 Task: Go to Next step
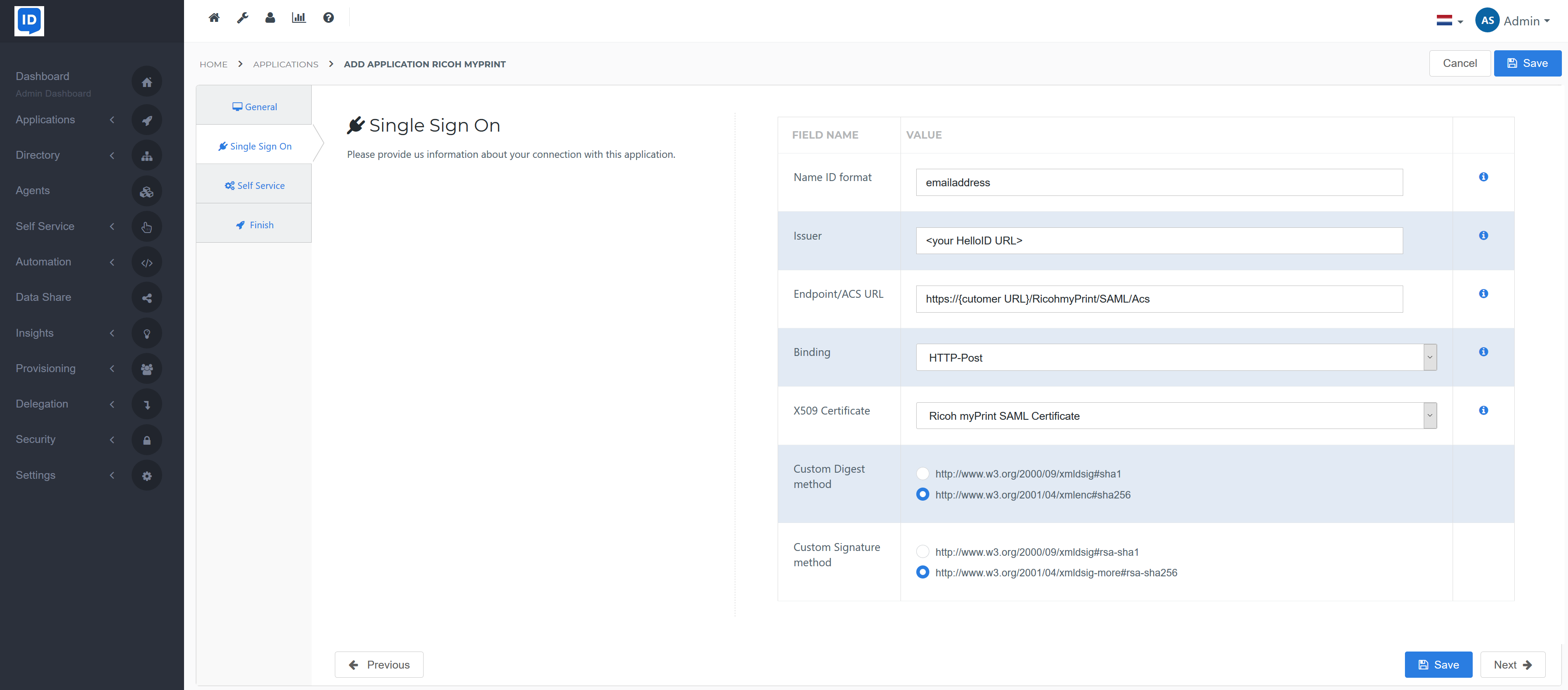pos(1512,665)
